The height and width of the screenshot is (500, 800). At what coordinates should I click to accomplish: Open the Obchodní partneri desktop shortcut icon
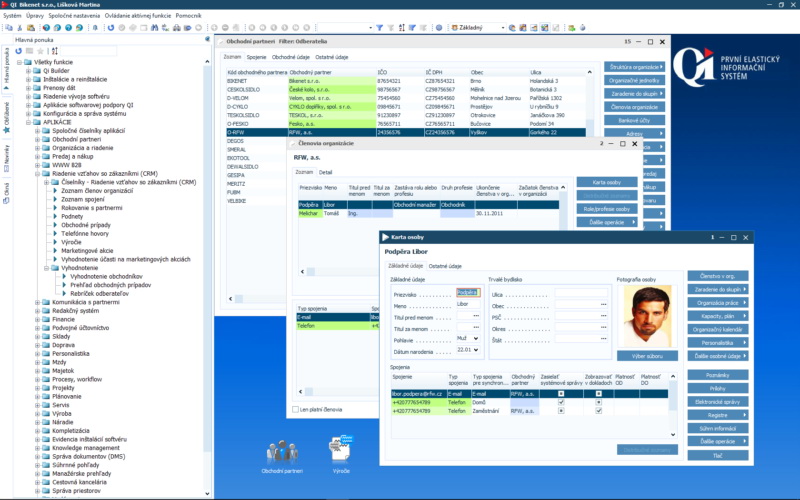tap(282, 457)
